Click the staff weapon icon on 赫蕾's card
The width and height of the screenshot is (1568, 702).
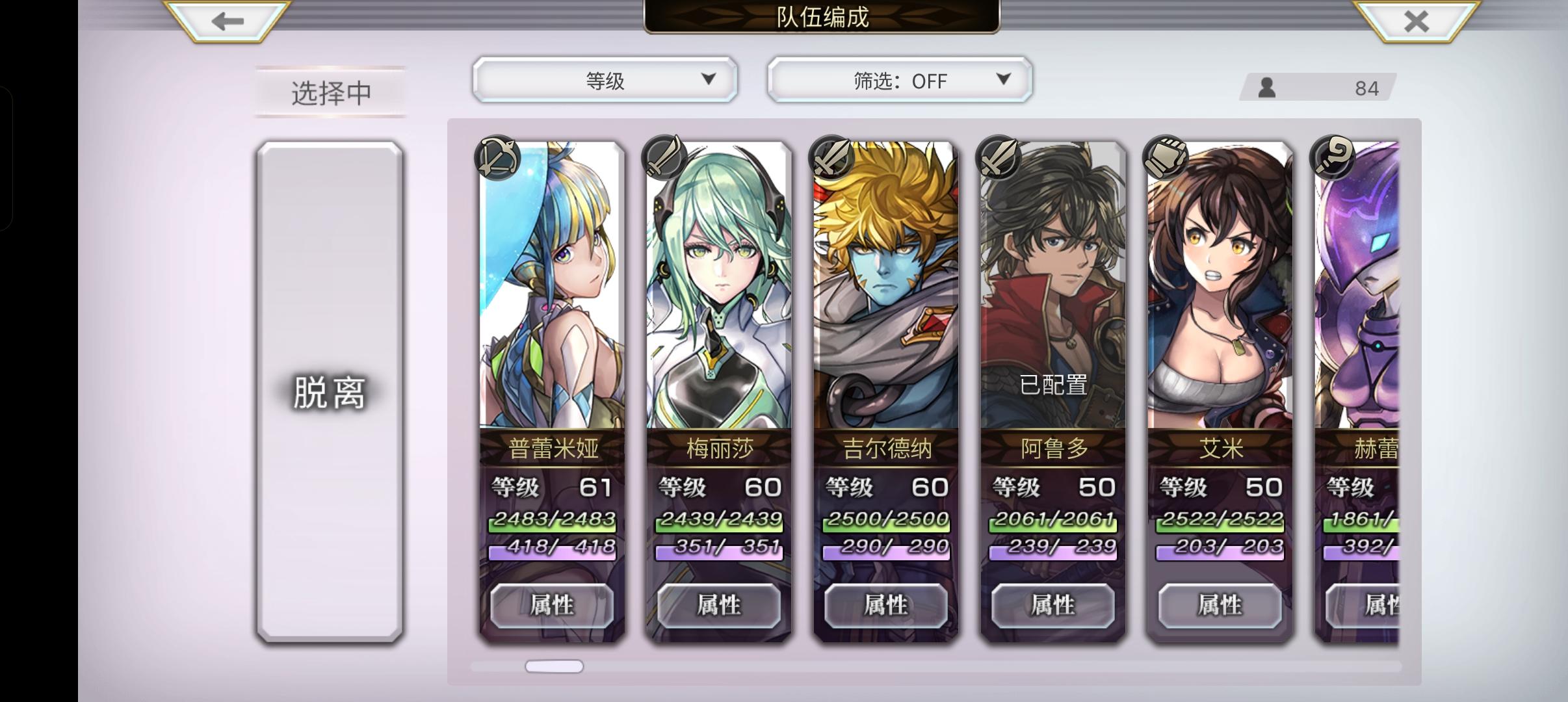click(1333, 157)
